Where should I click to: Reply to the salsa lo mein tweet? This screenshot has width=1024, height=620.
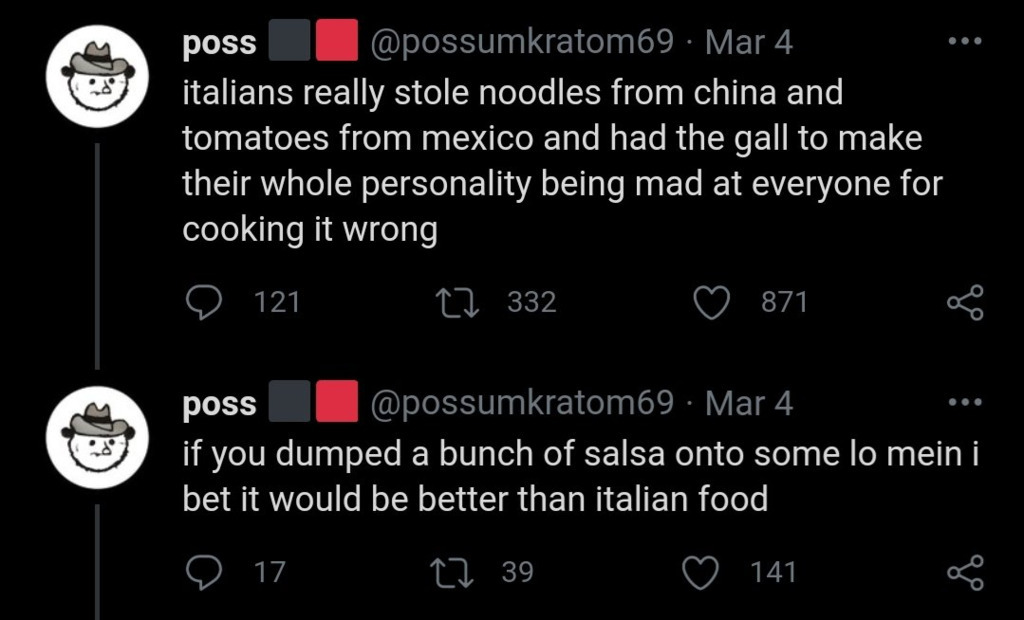coord(204,572)
